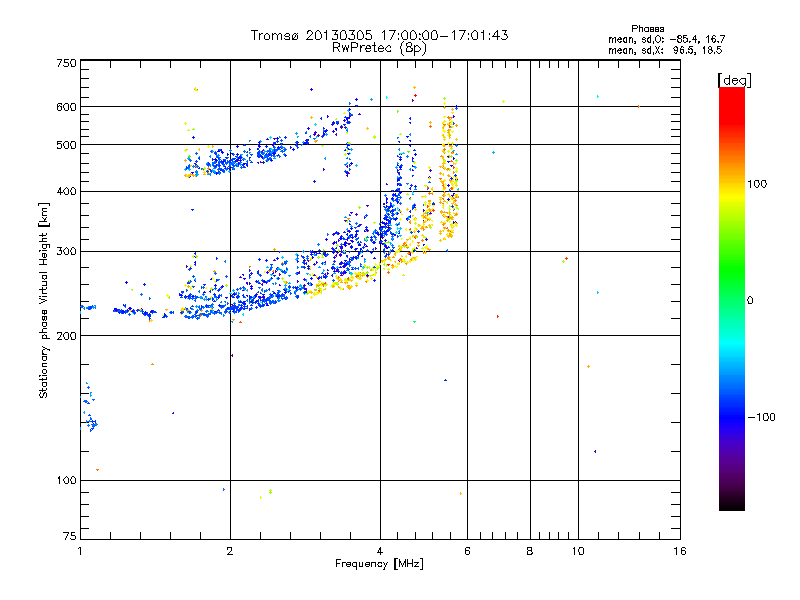The height and width of the screenshot is (600, 800).
Task: Click the y-axis label '400'
Action: click(66, 191)
